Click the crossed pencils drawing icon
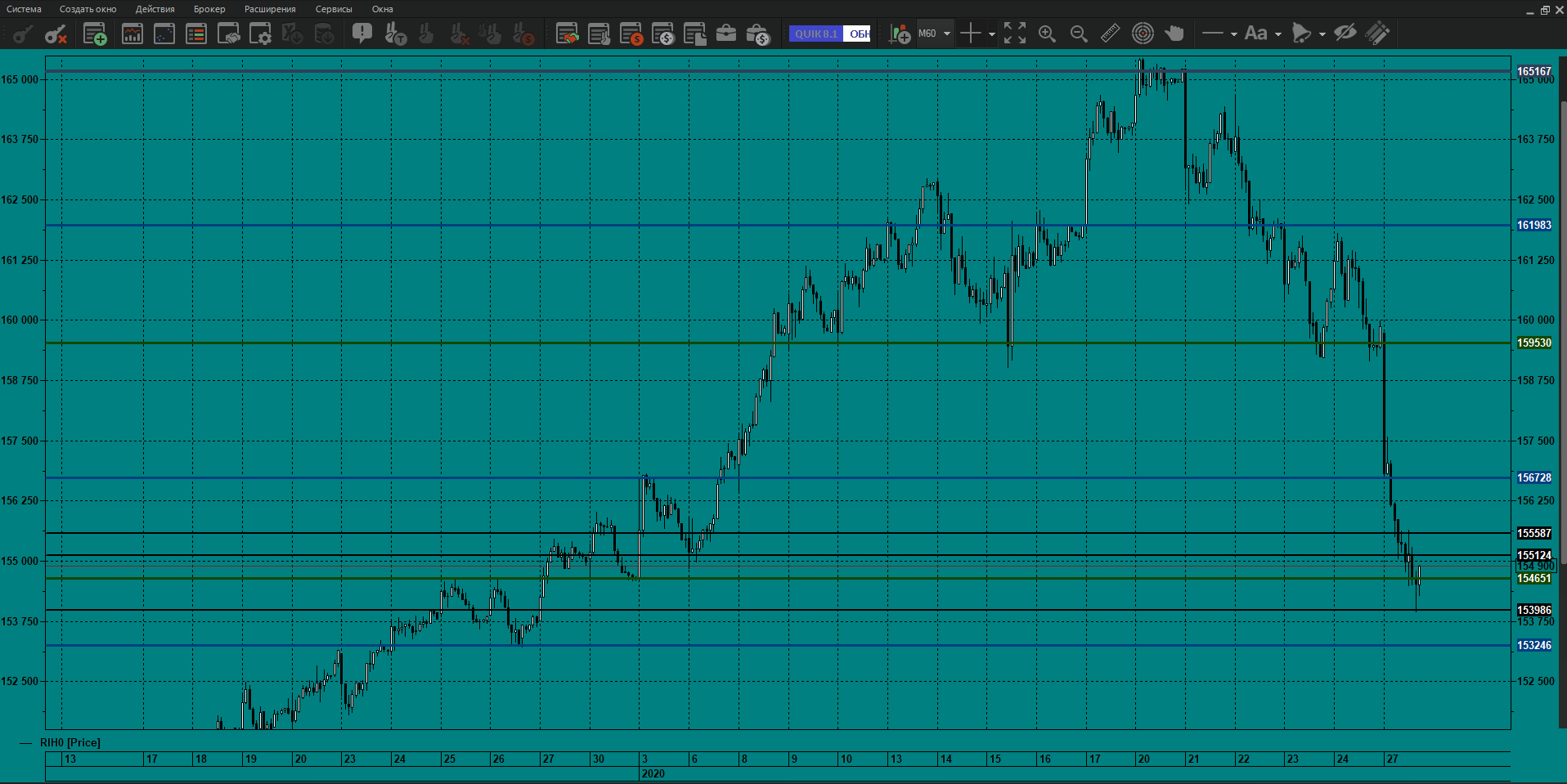 (x=1378, y=34)
